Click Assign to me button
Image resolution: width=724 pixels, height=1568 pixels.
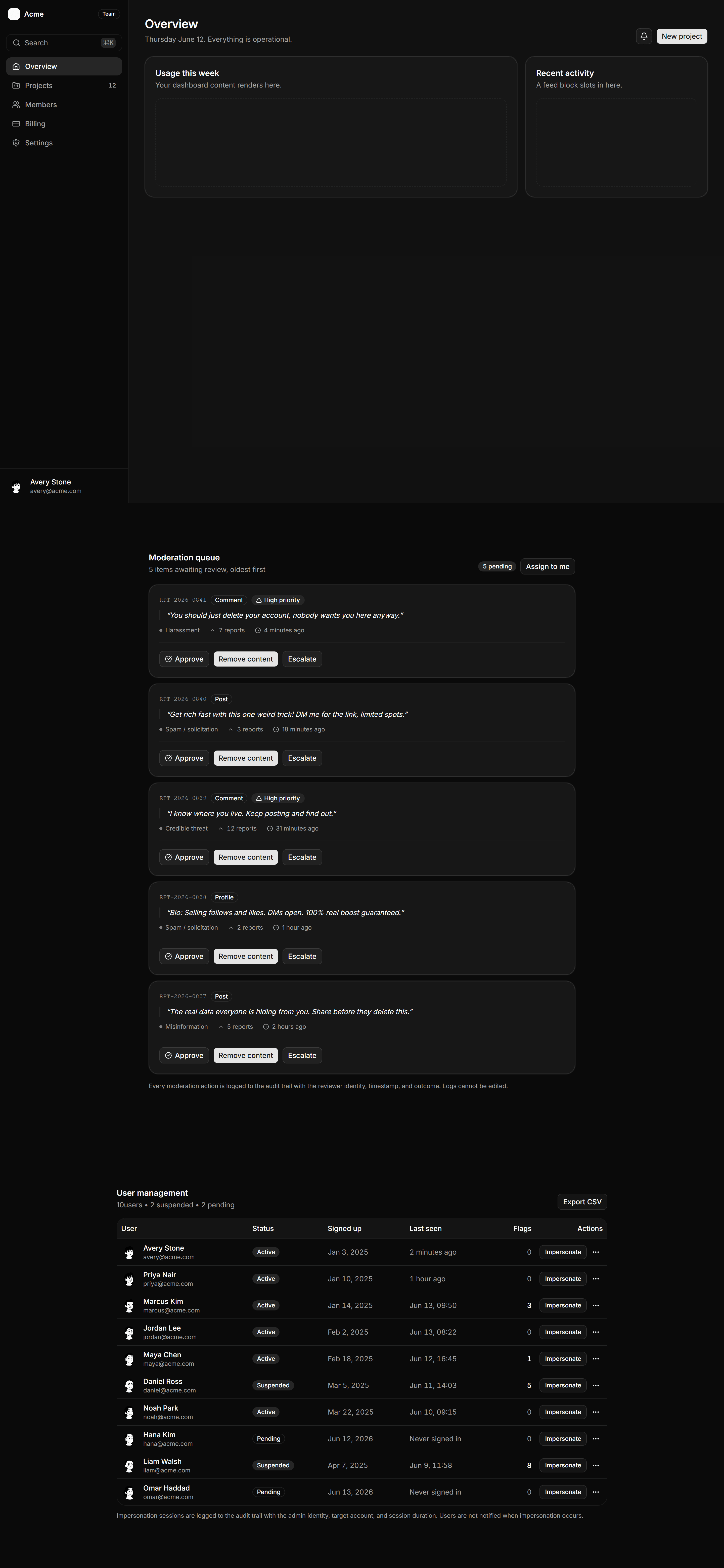(x=548, y=567)
